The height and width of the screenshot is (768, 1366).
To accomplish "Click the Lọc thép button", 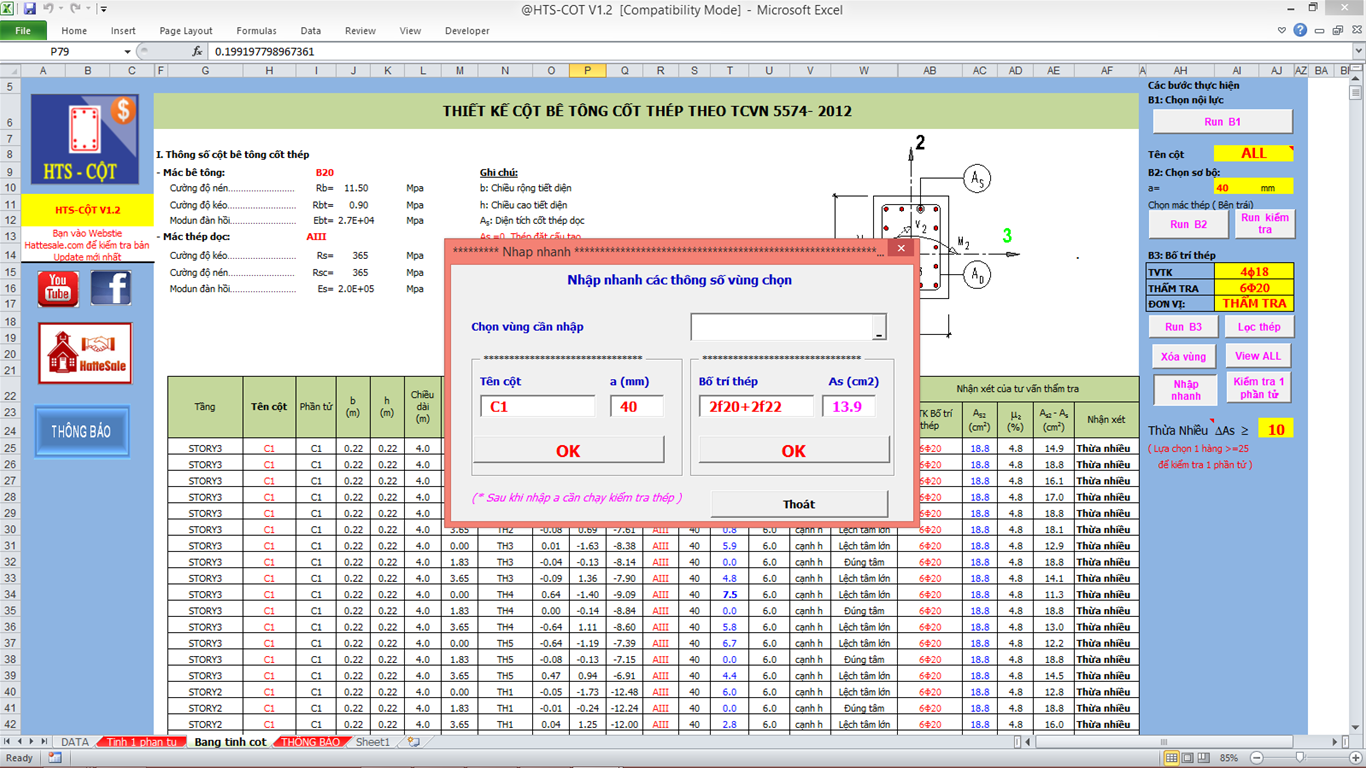I will coord(1259,327).
